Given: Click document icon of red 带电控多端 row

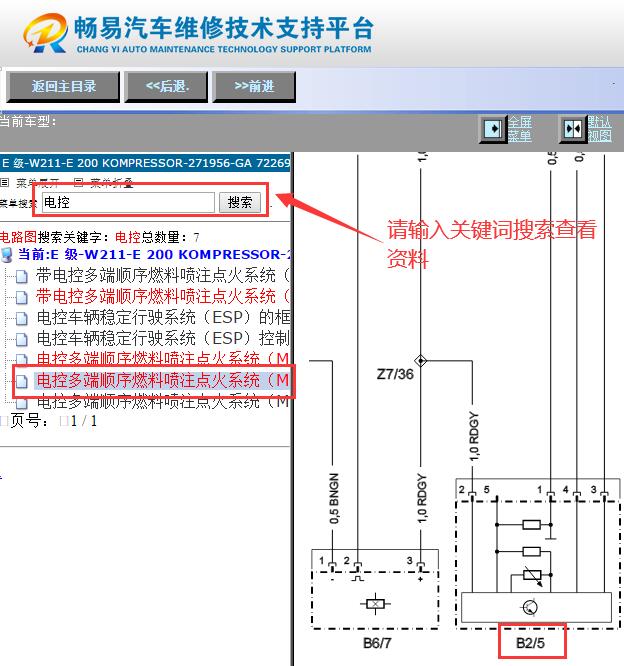Looking at the screenshot, I should click(21, 296).
